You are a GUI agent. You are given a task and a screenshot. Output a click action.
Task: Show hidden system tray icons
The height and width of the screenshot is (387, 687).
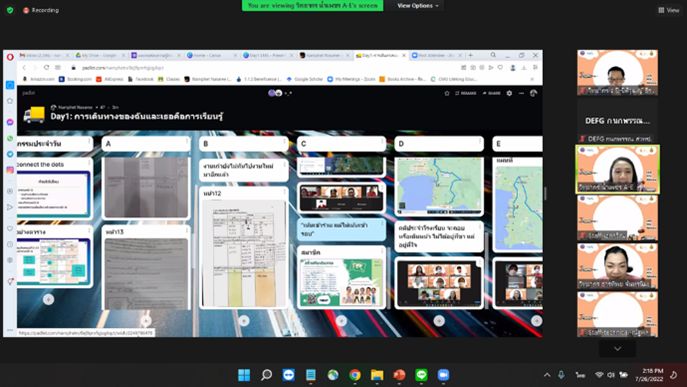pos(547,375)
